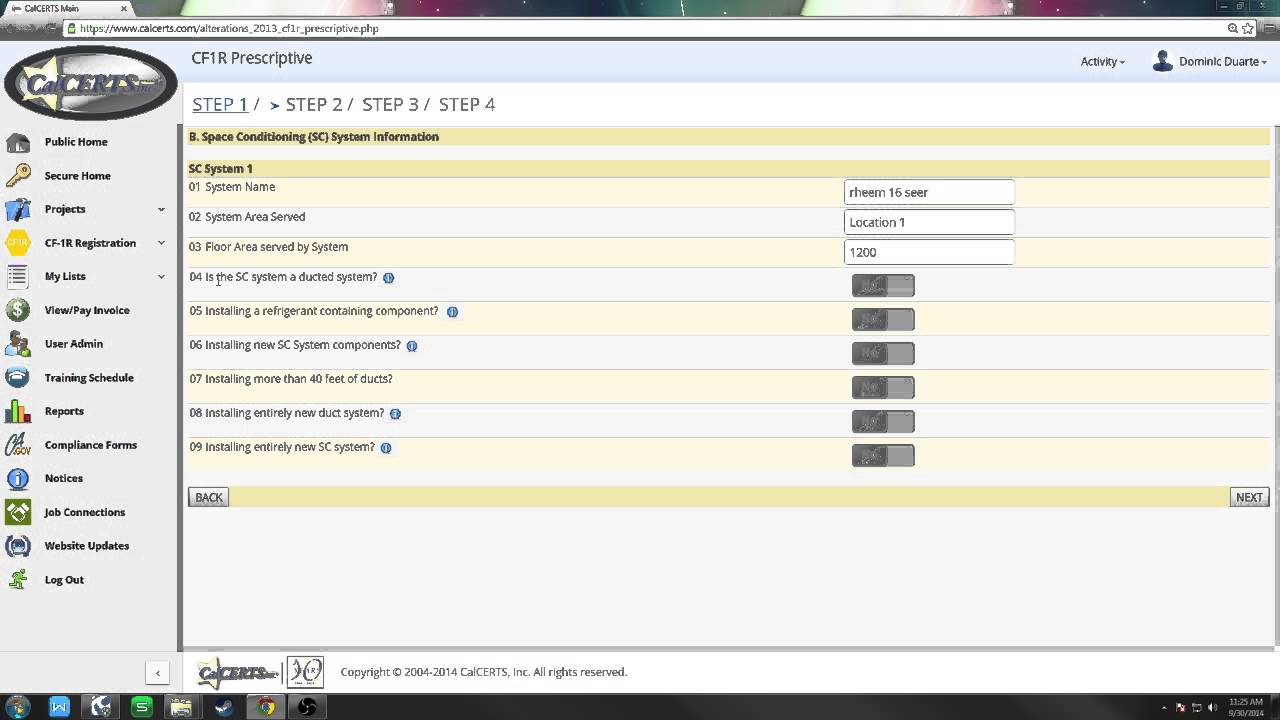Screen dimensions: 1280x720
Task: Expand the Projects submenu arrow
Action: click(161, 209)
